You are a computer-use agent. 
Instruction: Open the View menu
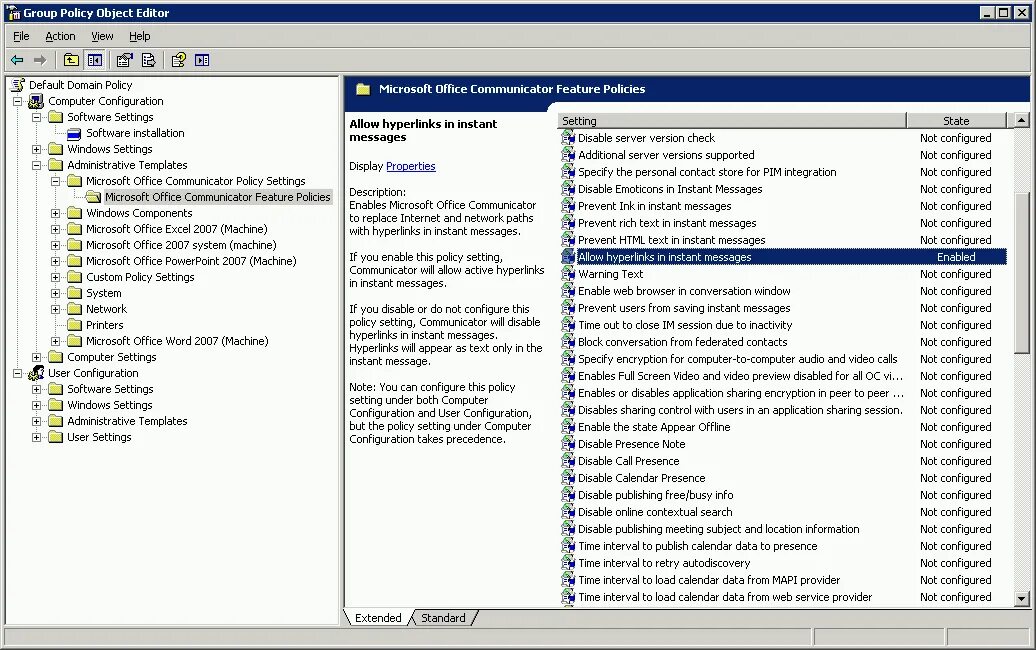point(102,36)
